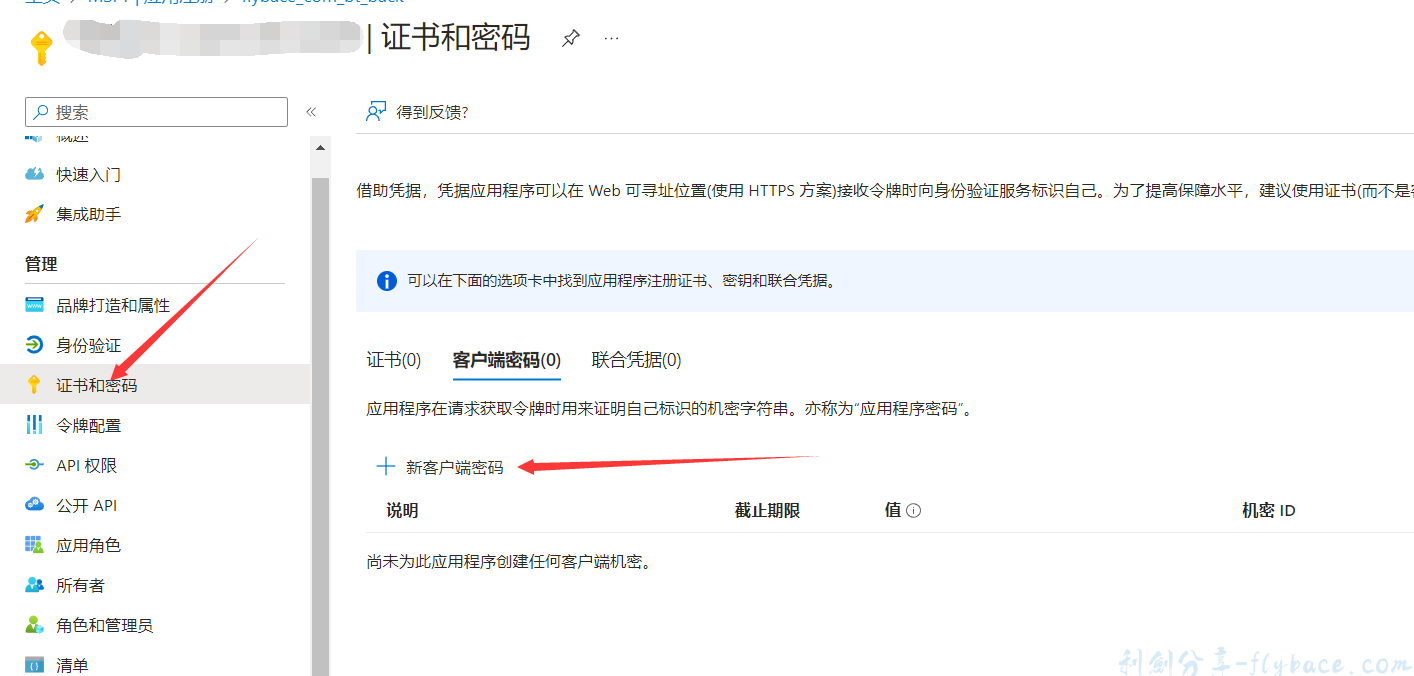Click the 清单 manifest icon
The height and width of the screenshot is (676, 1414).
coord(35,665)
